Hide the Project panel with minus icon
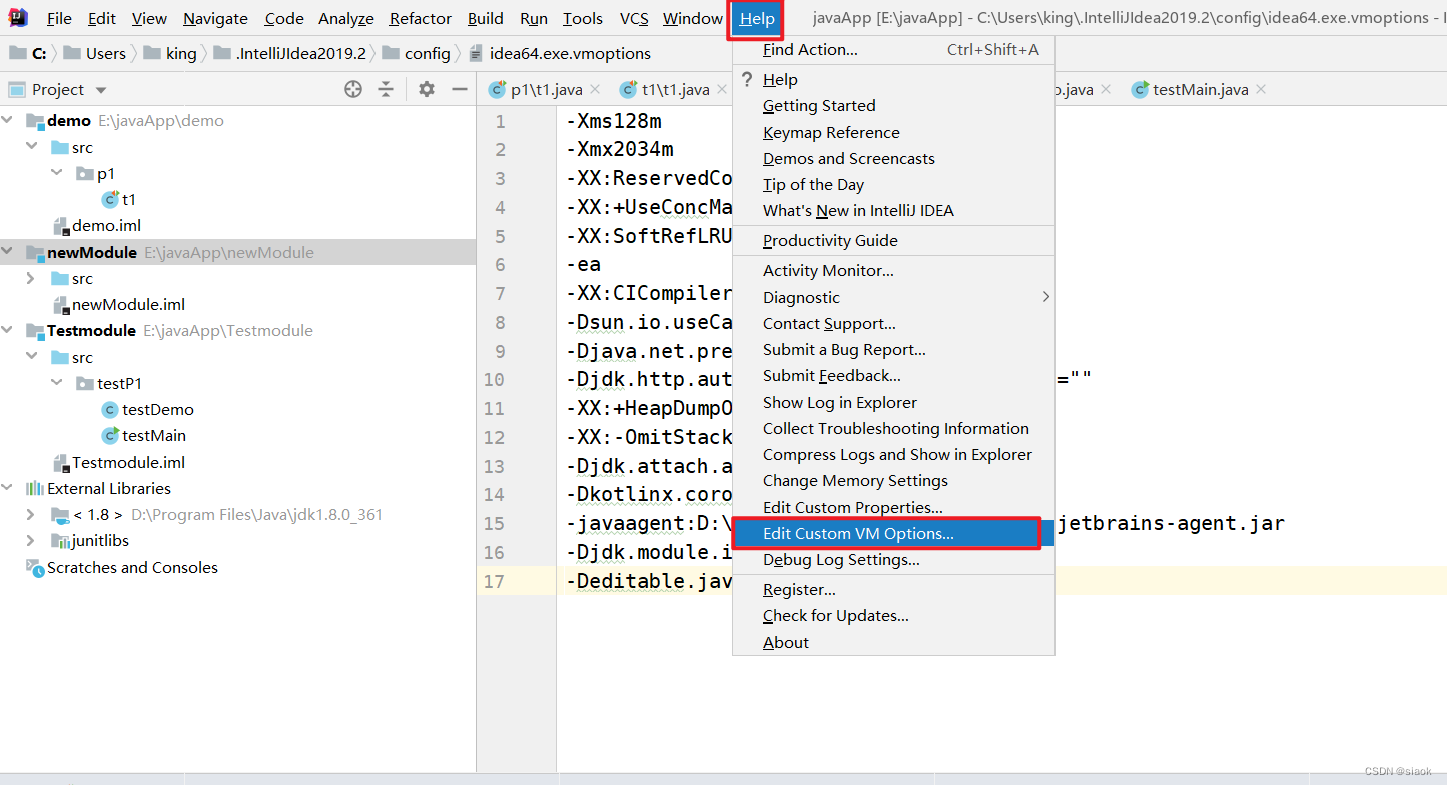 (x=460, y=89)
